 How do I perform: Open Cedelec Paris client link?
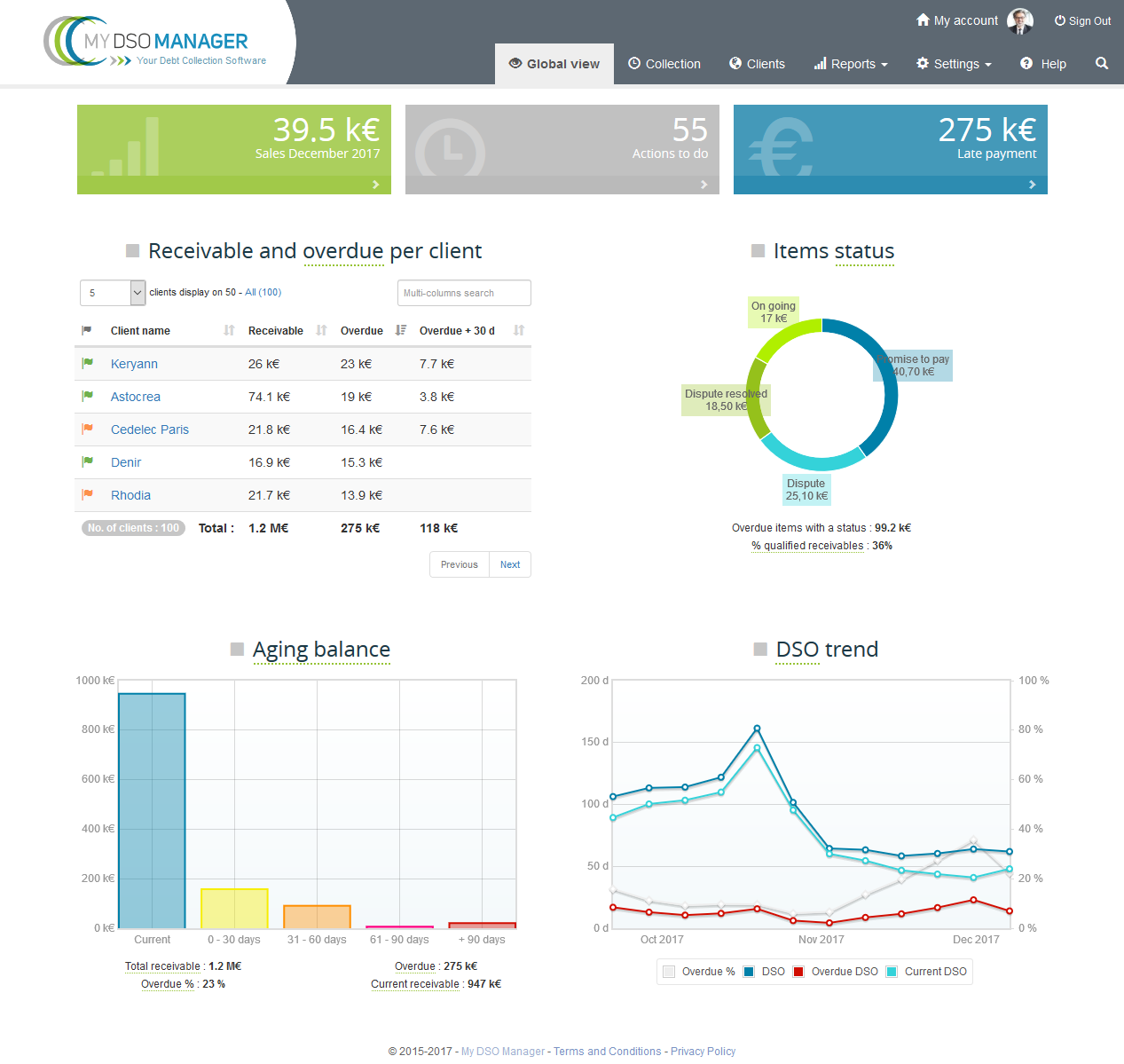click(x=150, y=430)
